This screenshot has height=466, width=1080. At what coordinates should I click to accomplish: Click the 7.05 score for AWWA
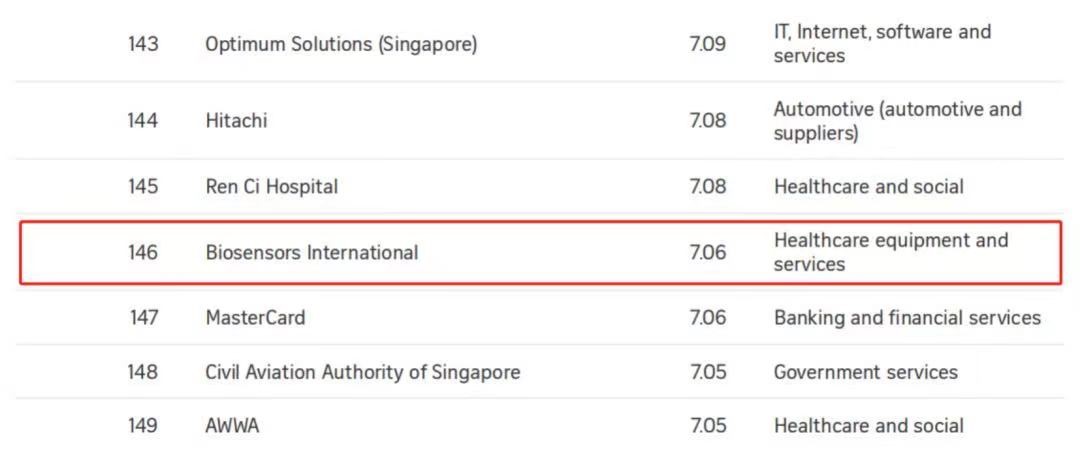707,426
